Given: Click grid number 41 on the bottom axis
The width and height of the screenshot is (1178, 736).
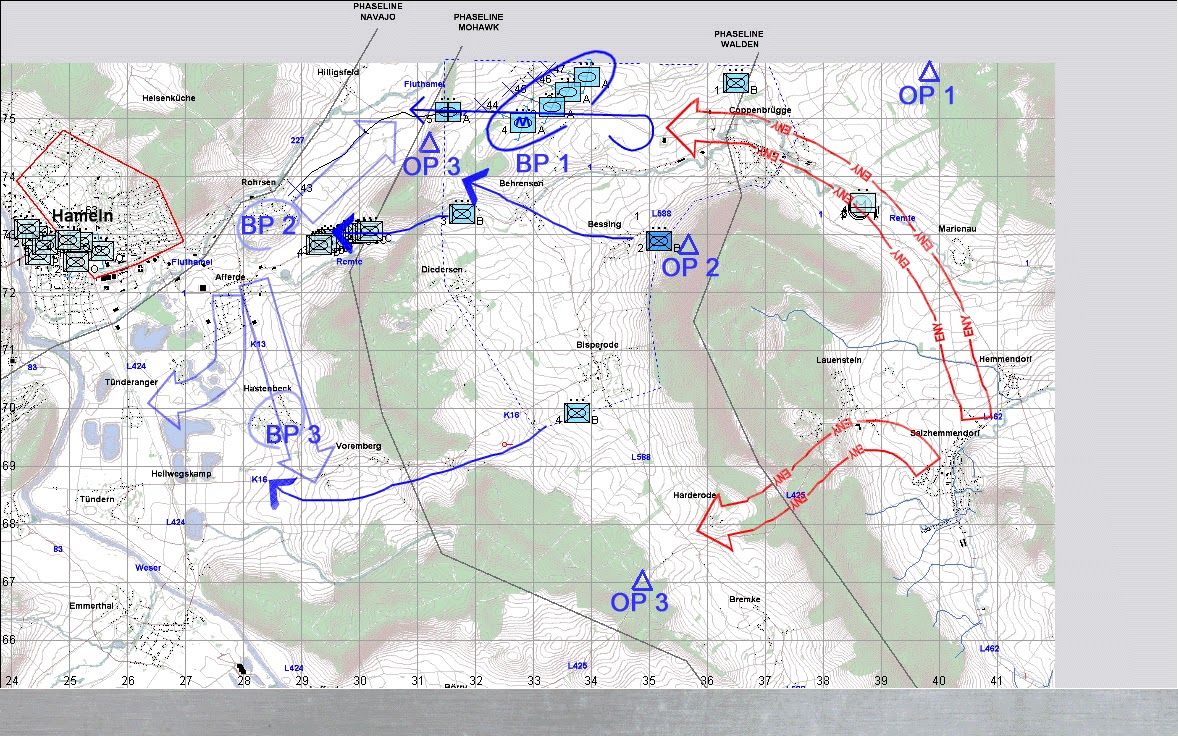Looking at the screenshot, I should click(996, 680).
